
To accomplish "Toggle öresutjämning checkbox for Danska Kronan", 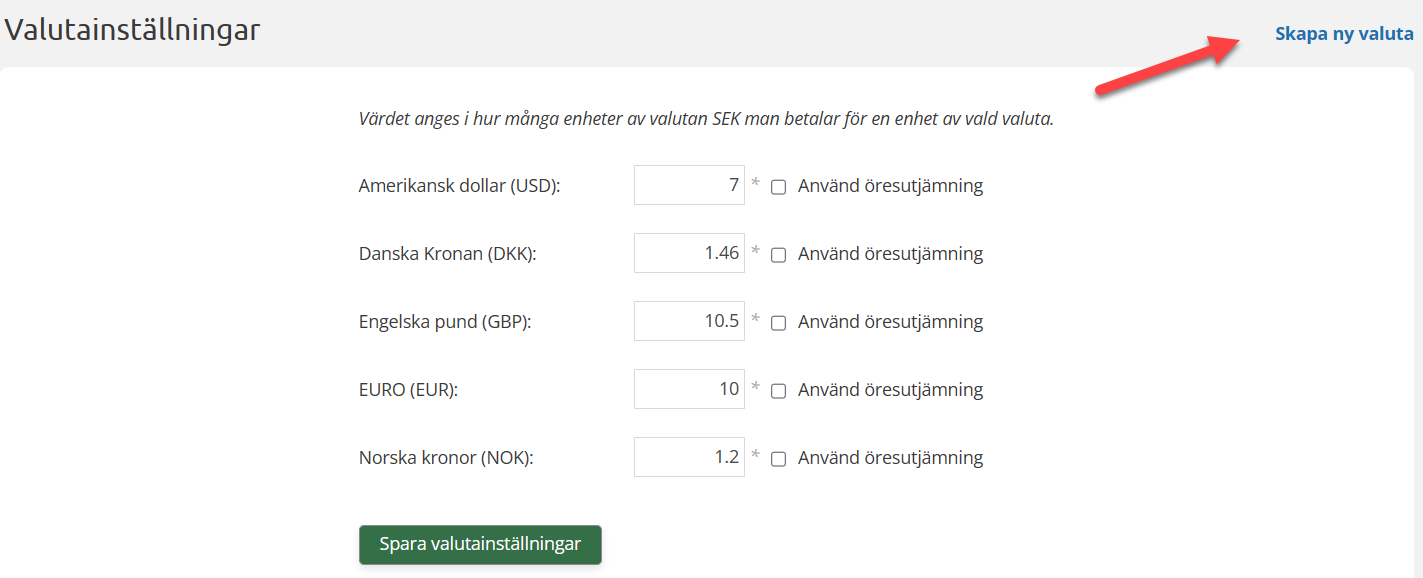I will click(779, 255).
